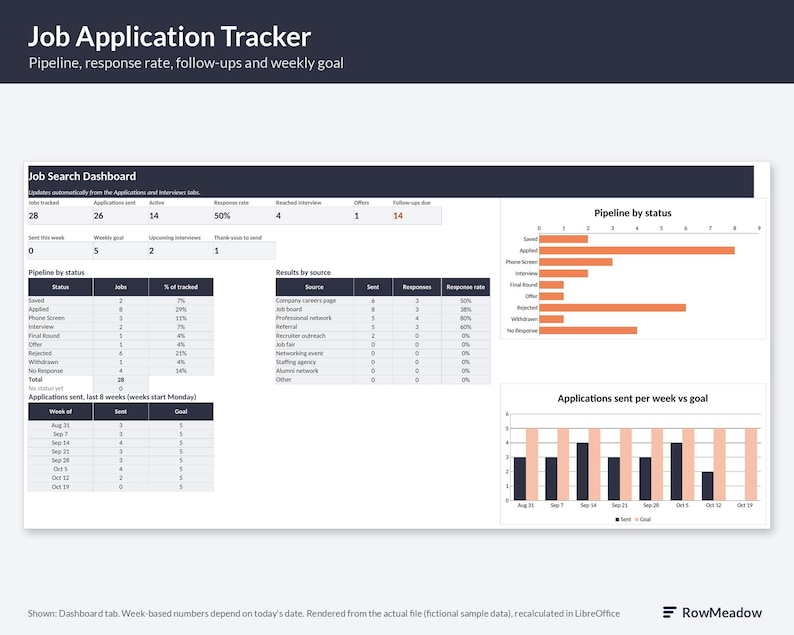The image size is (794, 635).
Task: Select the Oct 12 week row
Action: [x=121, y=478]
